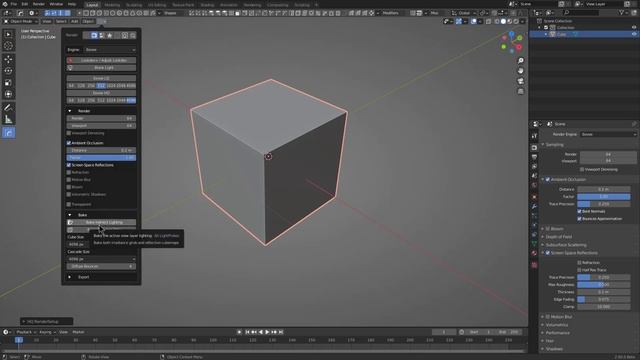Open Tool settings tab in properties

pos(534,136)
